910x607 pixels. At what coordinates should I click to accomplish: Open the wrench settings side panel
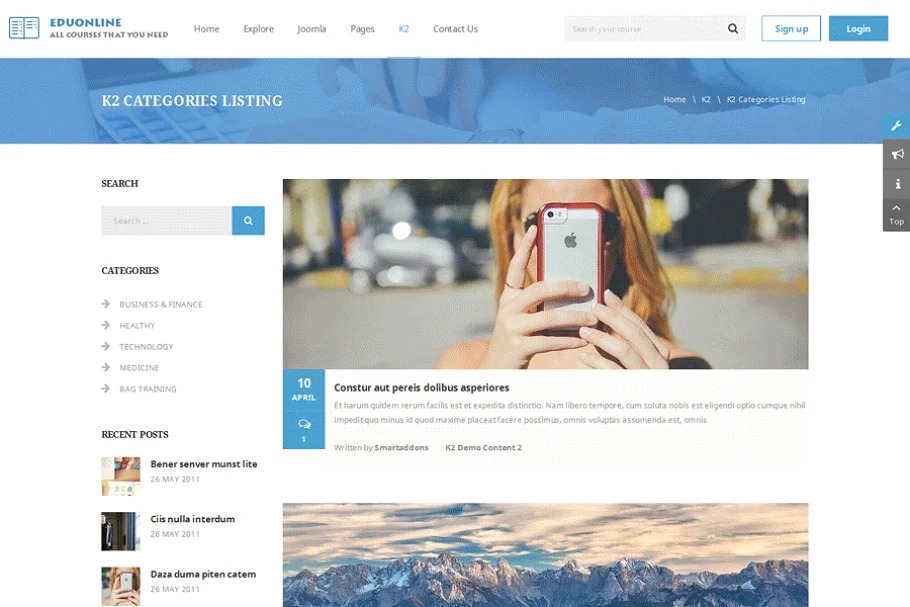[897, 126]
